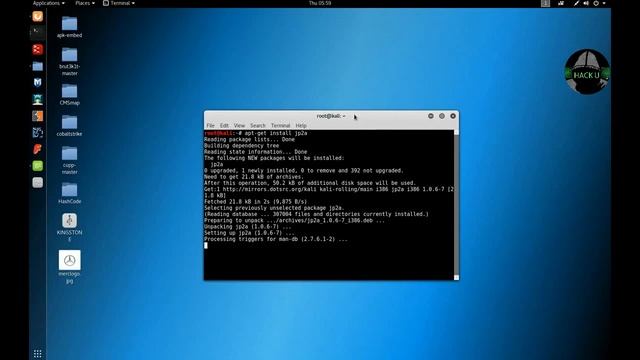
Task: Click the terminal vertical scrollbar
Action: (456, 204)
